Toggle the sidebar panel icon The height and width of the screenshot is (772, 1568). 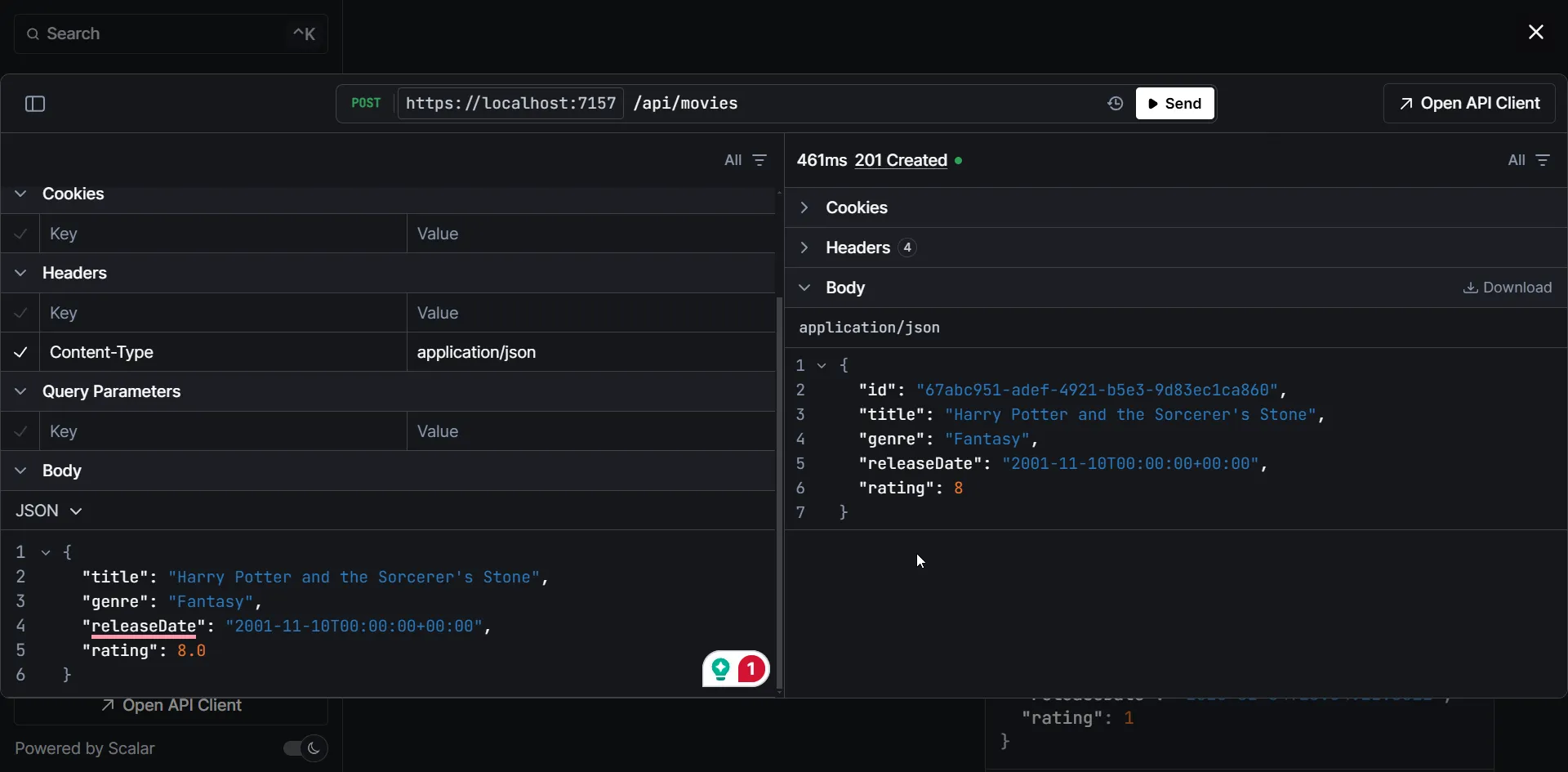35,104
